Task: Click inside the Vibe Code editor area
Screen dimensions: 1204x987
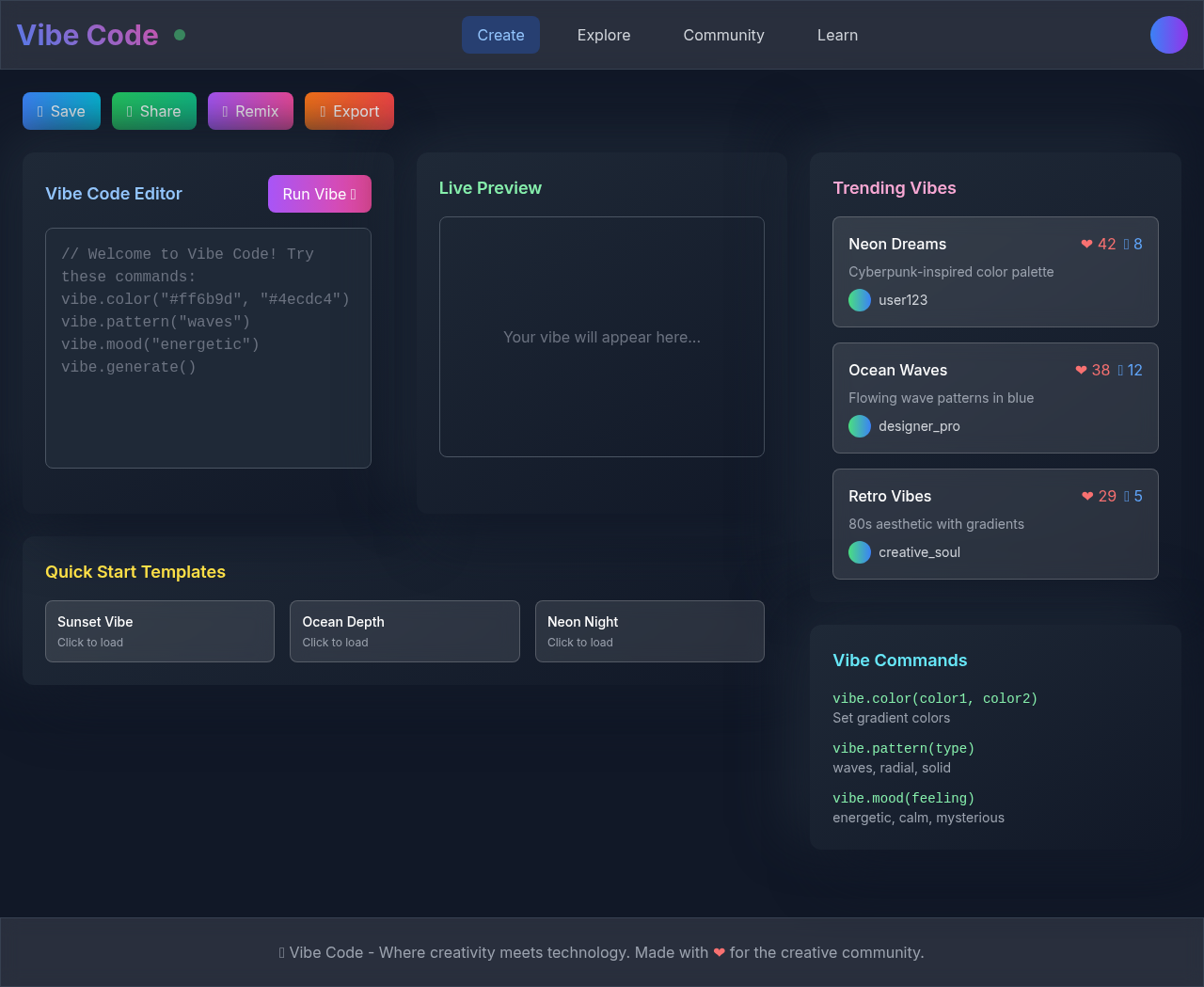Action: 208,346
